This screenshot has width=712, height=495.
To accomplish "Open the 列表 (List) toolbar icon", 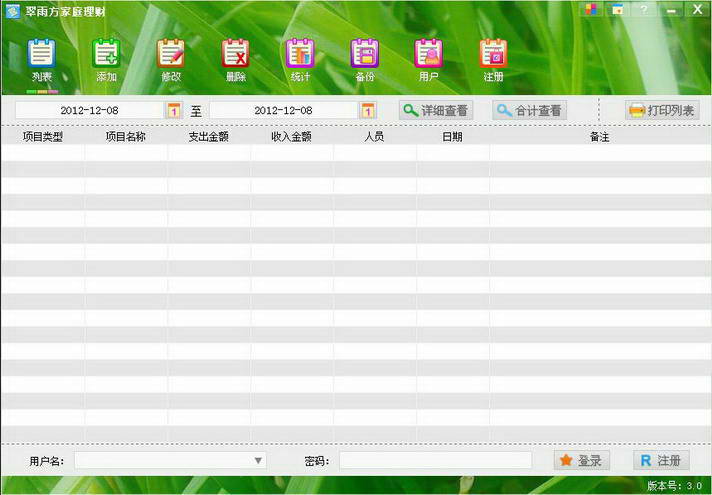I will [41, 59].
